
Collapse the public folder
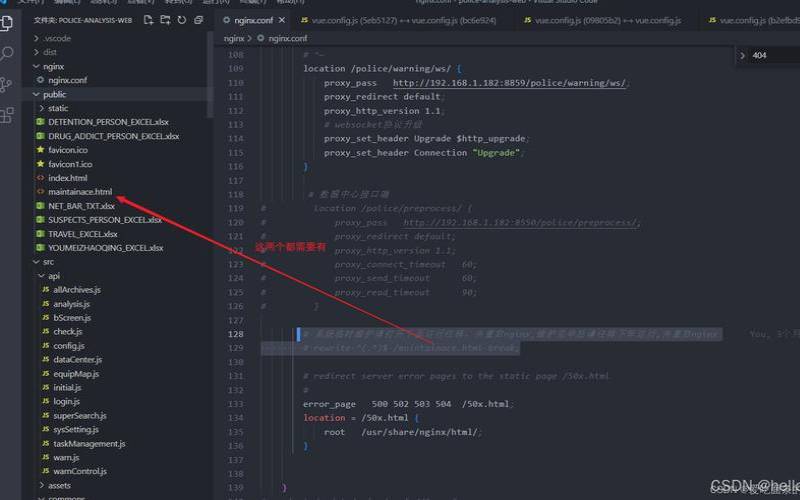54,94
